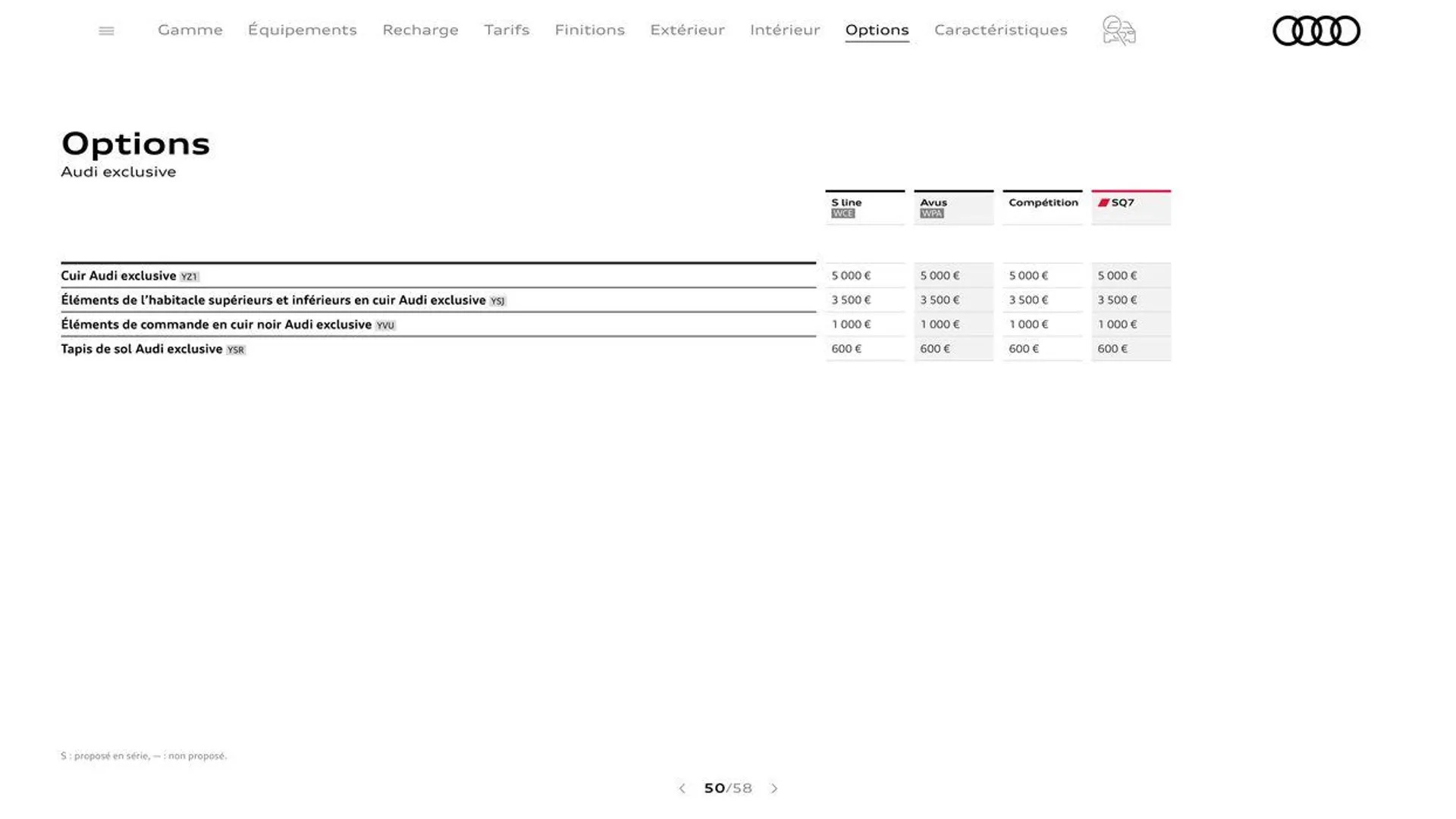Click 600 € under S line
Image resolution: width=1456 pixels, height=819 pixels.
[x=846, y=348]
